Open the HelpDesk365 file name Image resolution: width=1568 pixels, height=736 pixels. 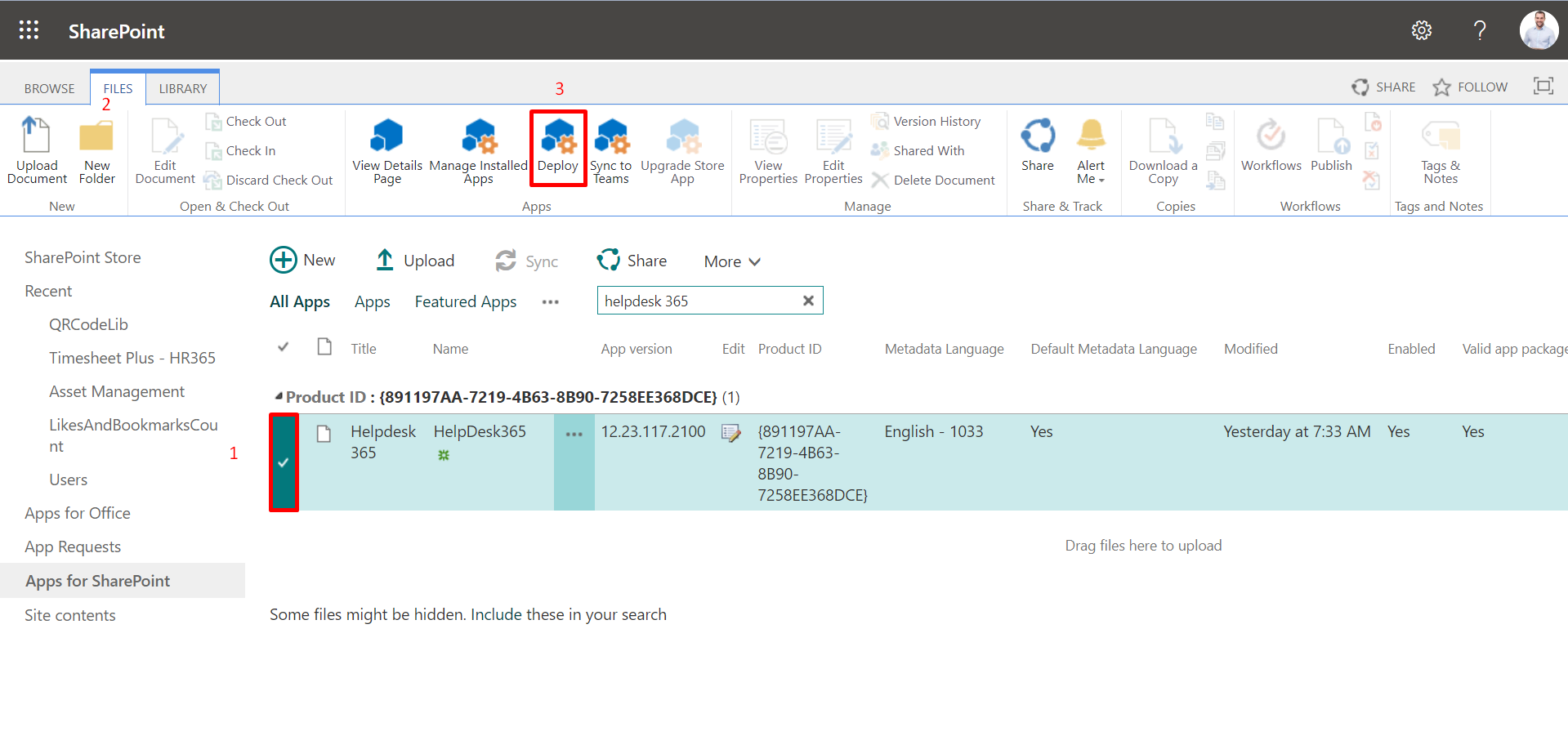(480, 431)
